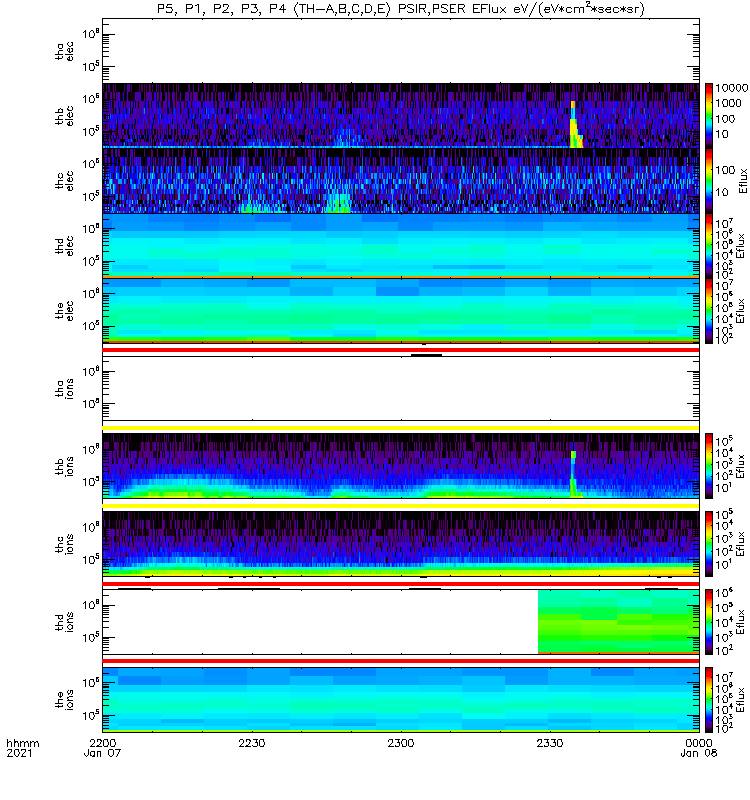Click the ion burst spike in thb ions panel
The height and width of the screenshot is (800, 750).
tap(573, 474)
